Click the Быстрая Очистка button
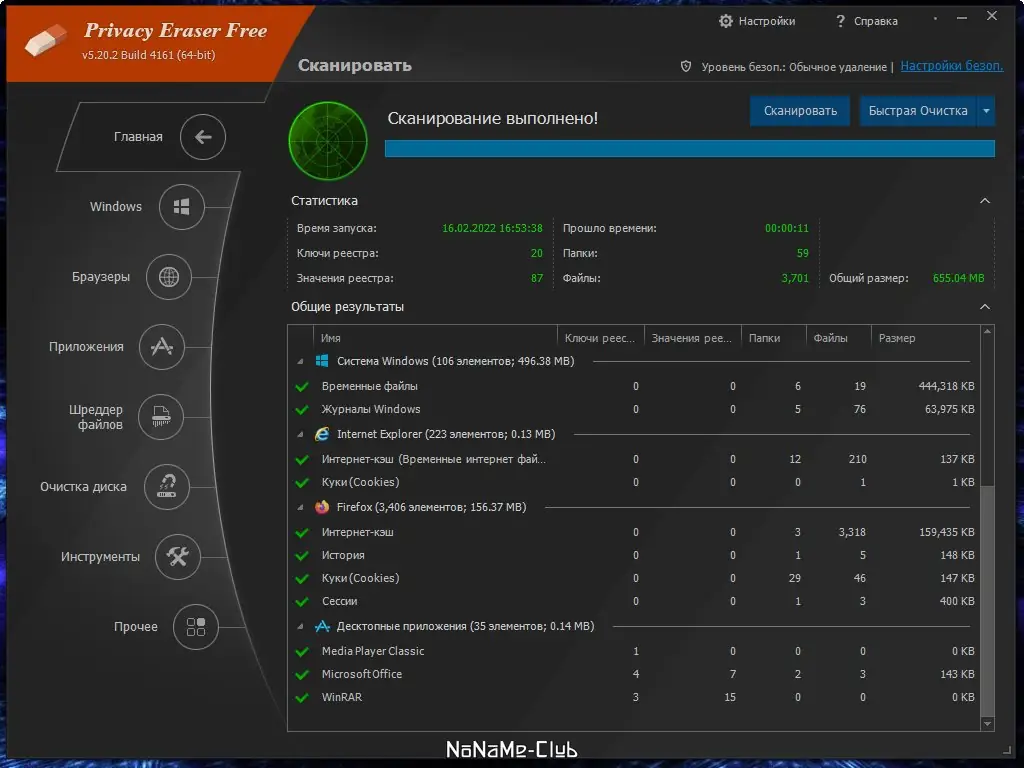This screenshot has width=1024, height=768. click(x=918, y=111)
